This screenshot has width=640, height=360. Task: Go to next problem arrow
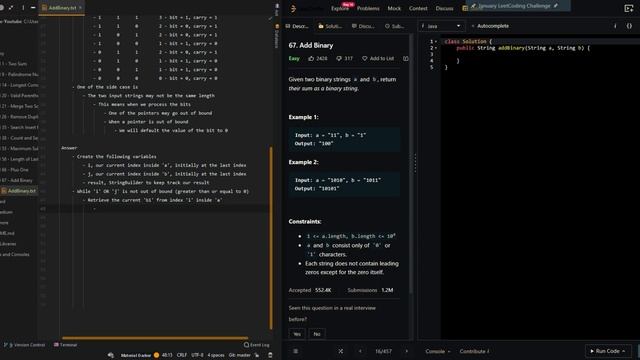coord(407,351)
